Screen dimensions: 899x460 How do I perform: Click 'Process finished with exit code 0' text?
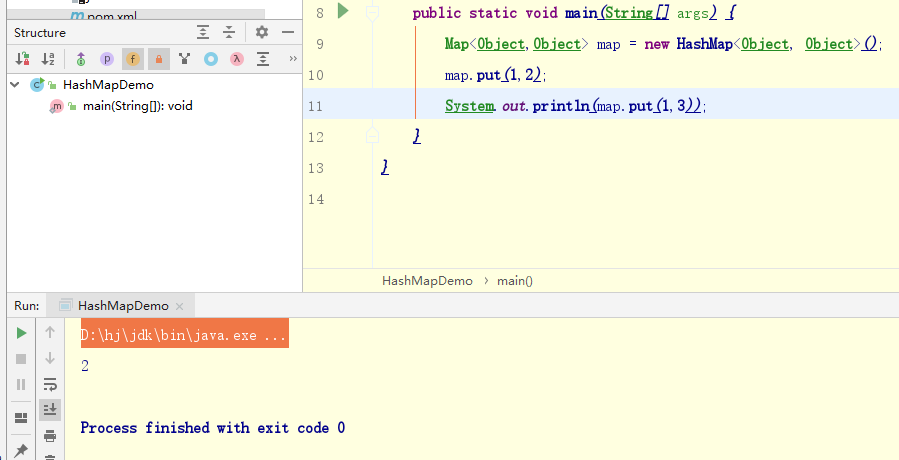coord(213,428)
